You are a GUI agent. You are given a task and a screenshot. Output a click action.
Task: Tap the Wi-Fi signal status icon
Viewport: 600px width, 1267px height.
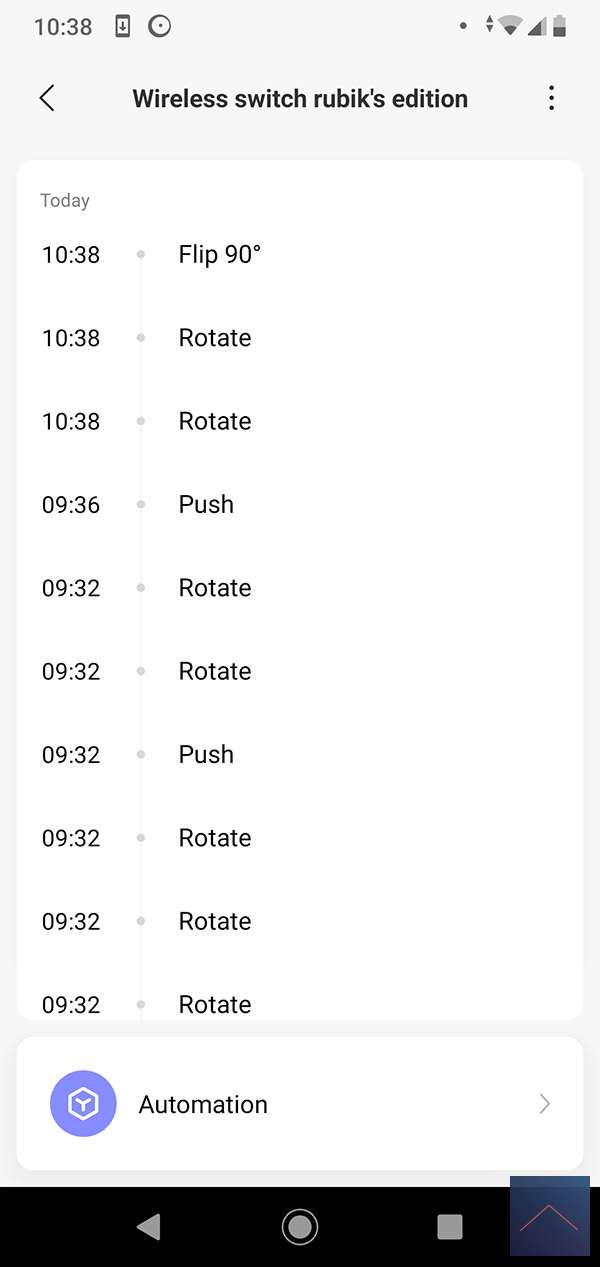click(x=512, y=27)
